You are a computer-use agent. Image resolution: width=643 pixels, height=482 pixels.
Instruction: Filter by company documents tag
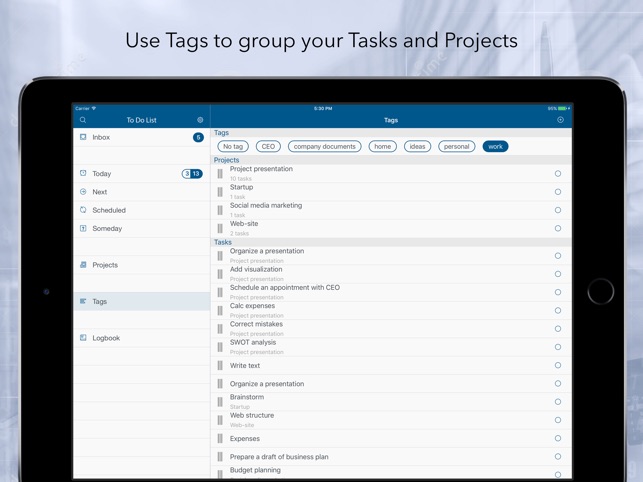pyautogui.click(x=324, y=146)
